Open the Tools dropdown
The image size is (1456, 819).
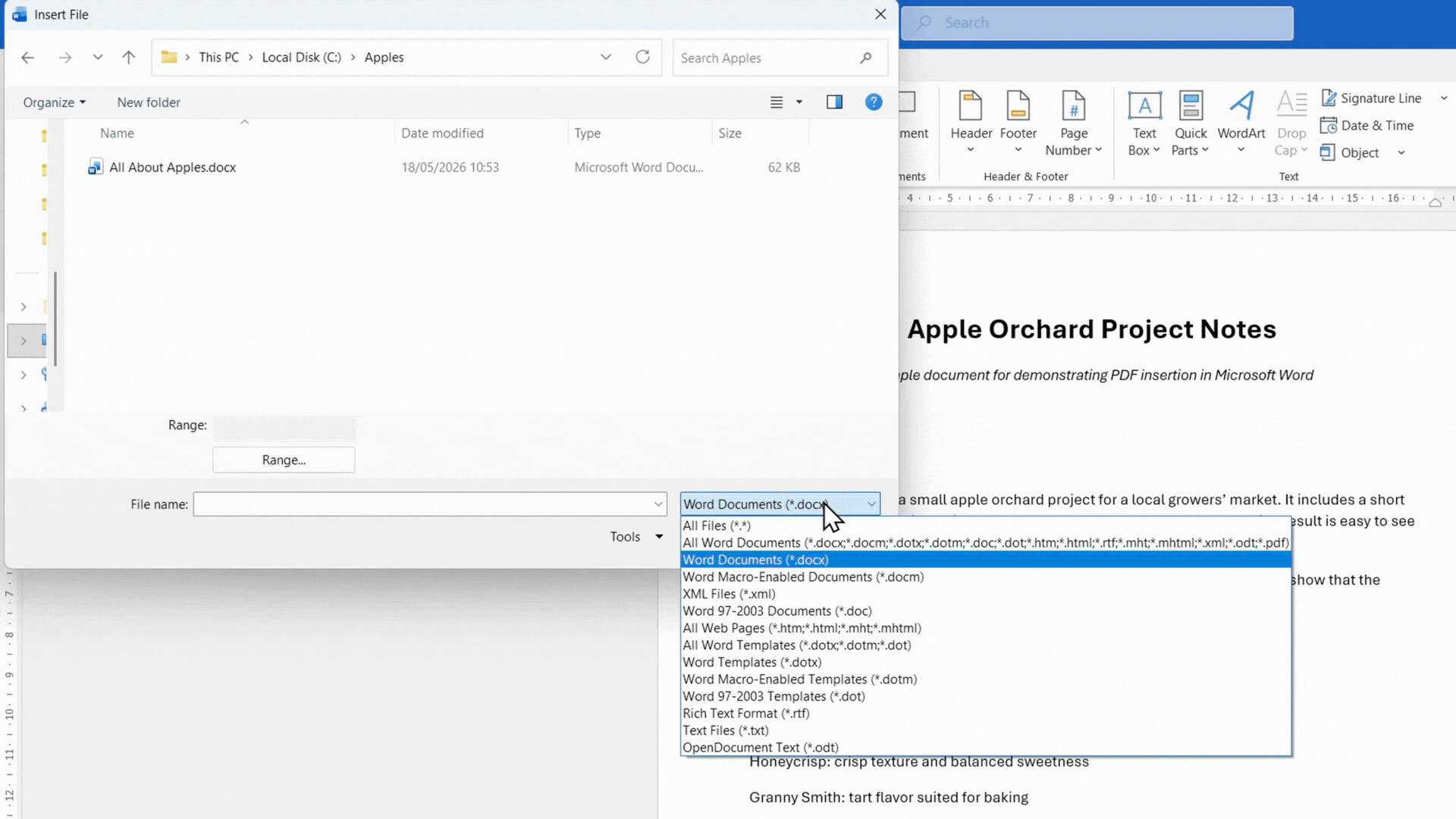pyautogui.click(x=636, y=537)
